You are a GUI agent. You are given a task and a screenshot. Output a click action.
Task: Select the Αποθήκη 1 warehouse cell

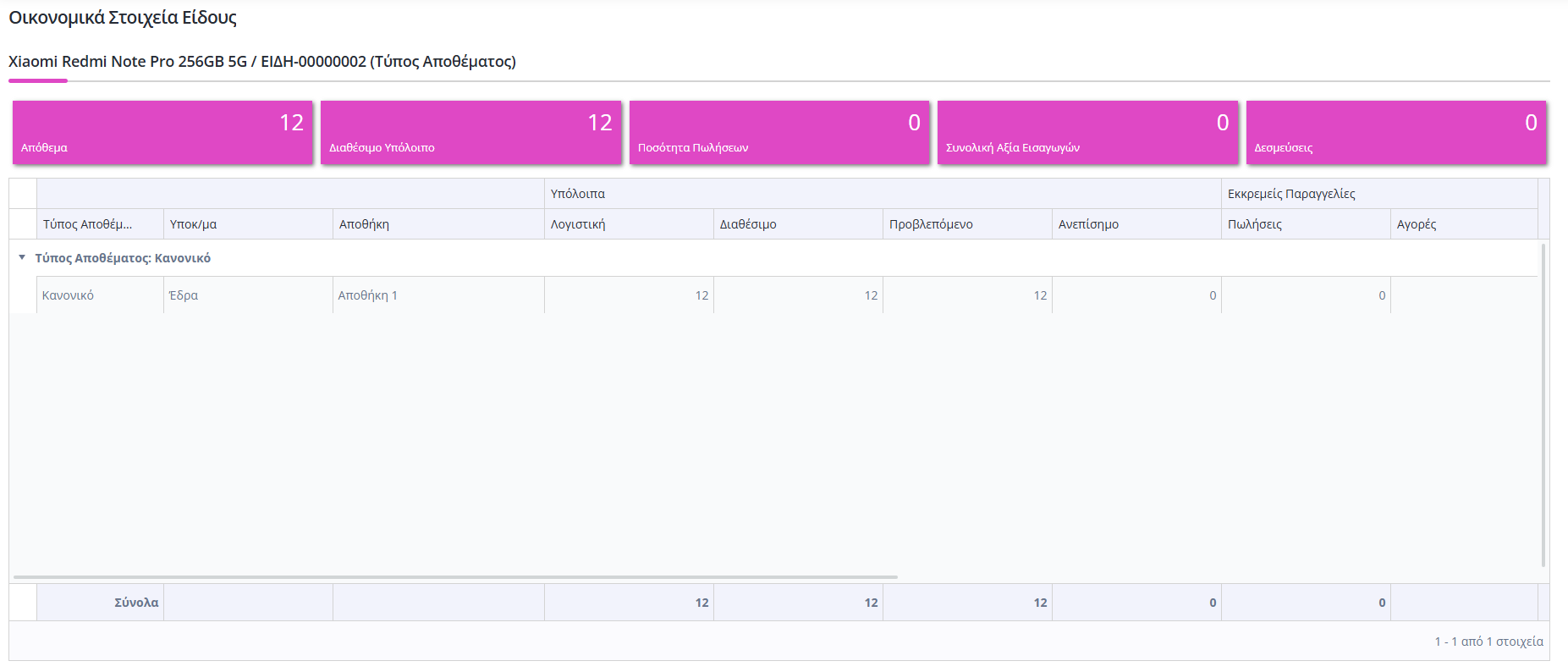click(x=438, y=295)
